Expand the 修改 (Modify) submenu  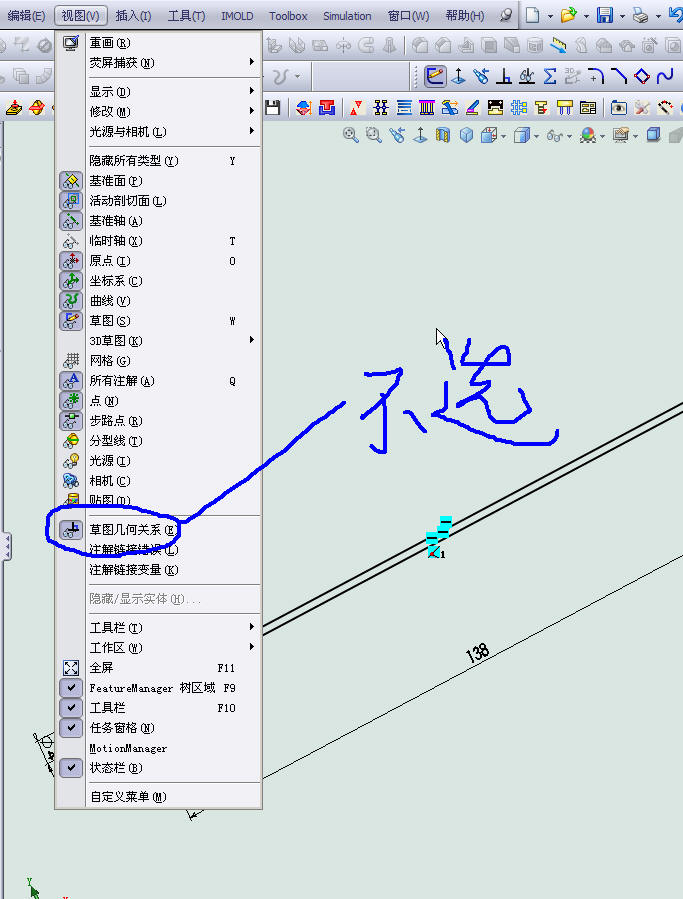[x=159, y=111]
